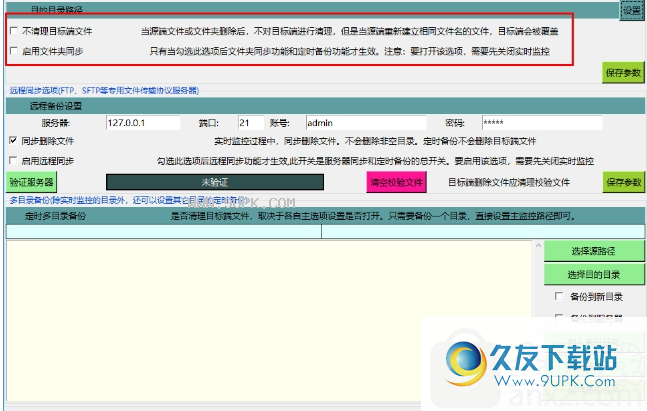This screenshot has height=411, width=647.
Task: Click the right cell of the light-blue row
Action: point(483,231)
